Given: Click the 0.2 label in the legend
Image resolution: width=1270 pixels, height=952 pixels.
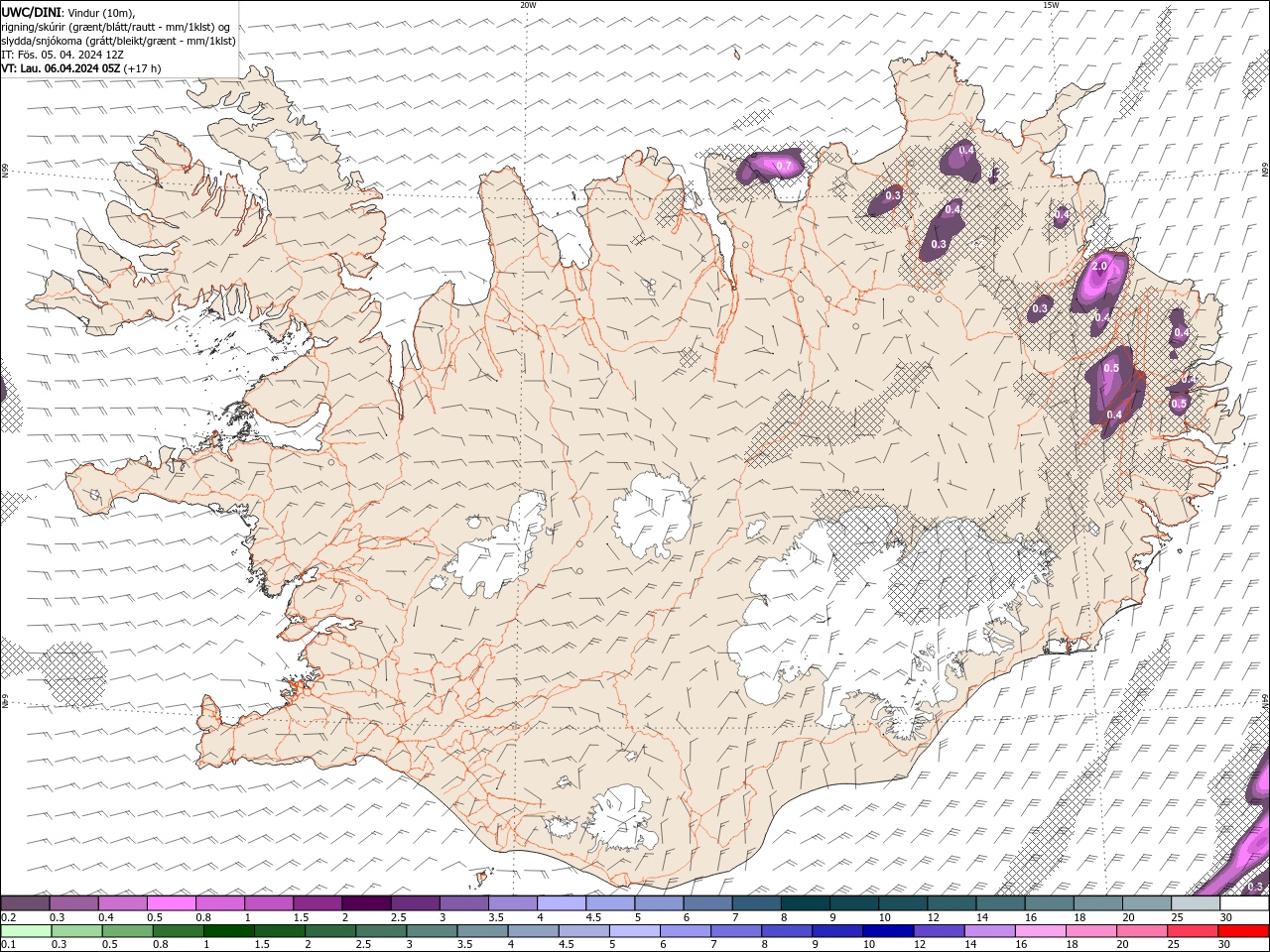Looking at the screenshot, I should click(x=9, y=917).
